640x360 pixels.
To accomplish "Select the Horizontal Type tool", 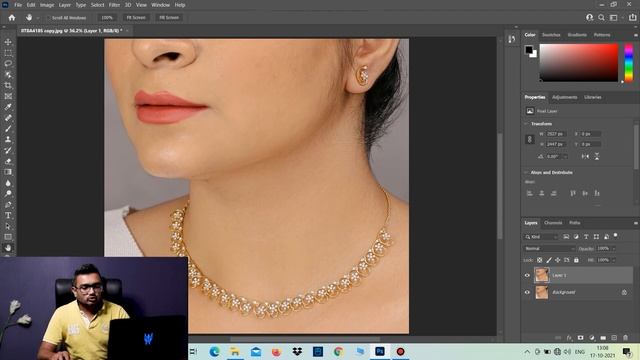I will 8,216.
